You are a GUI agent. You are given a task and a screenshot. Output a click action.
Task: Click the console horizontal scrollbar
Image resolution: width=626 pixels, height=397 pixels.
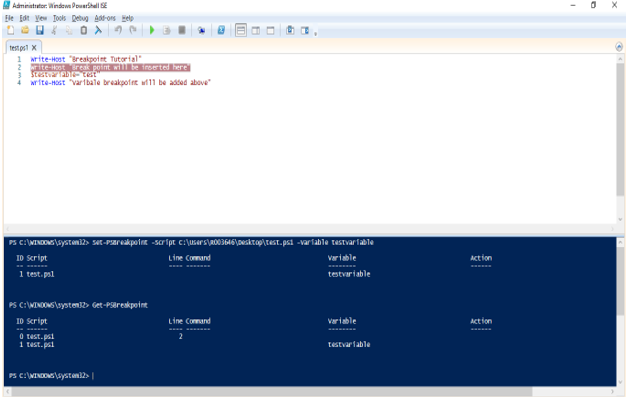coord(271,391)
